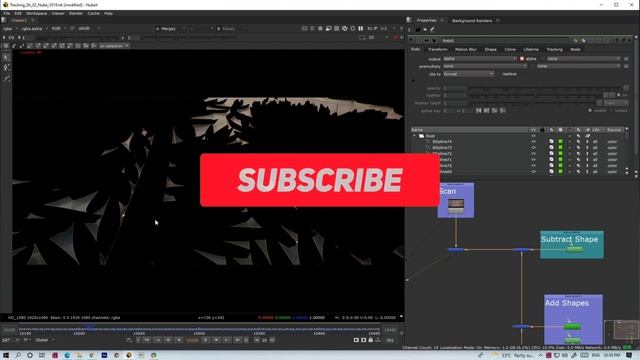Image resolution: width=640 pixels, height=360 pixels.
Task: Open the Global frame range dropdown
Action: tap(44, 340)
